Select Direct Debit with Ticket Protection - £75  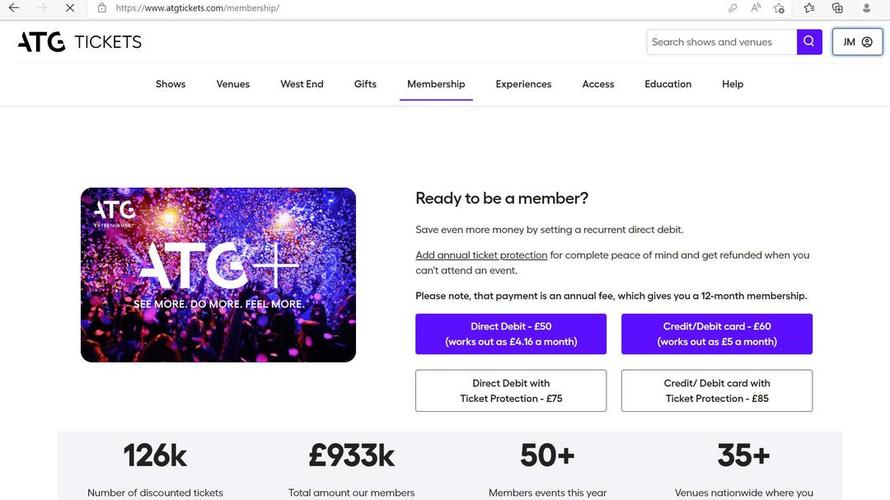pyautogui.click(x=511, y=391)
